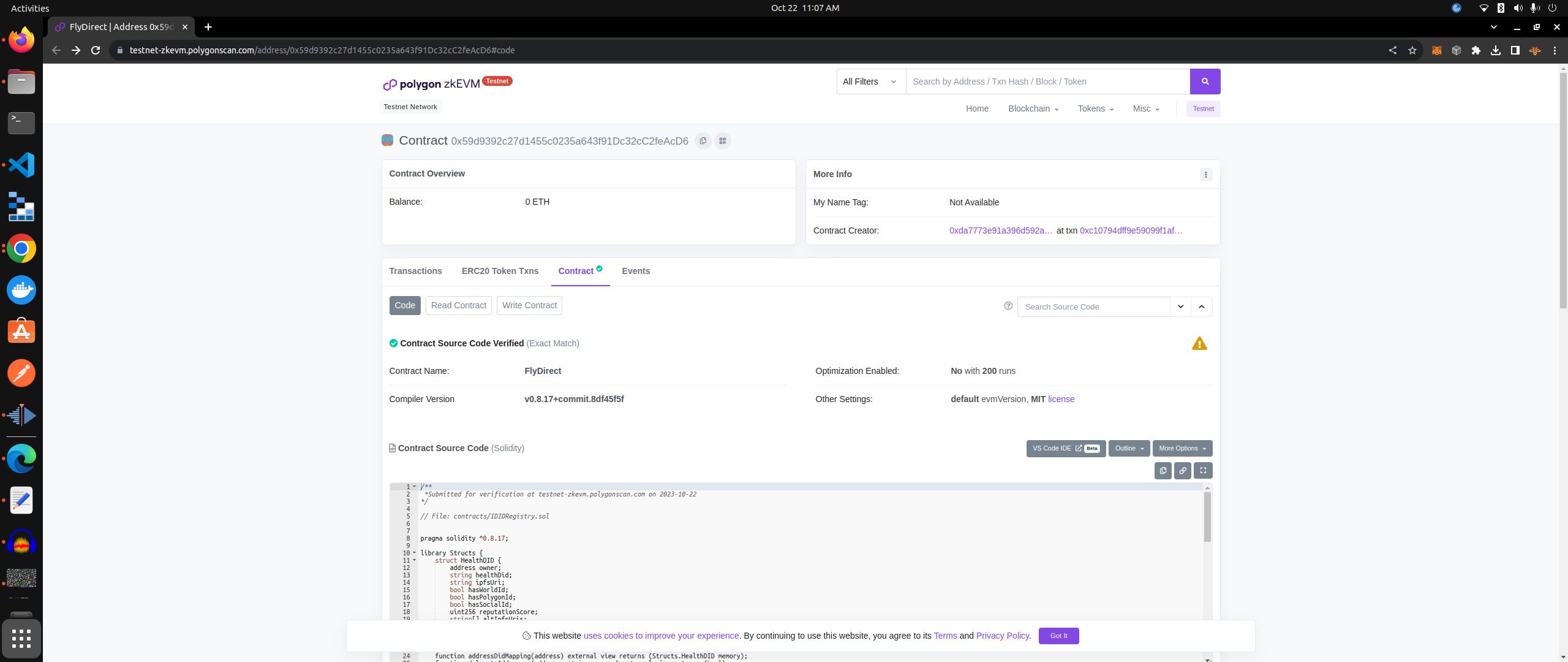Screen dimensions: 1568x662
Task: Select the Contract tab
Action: (x=580, y=271)
